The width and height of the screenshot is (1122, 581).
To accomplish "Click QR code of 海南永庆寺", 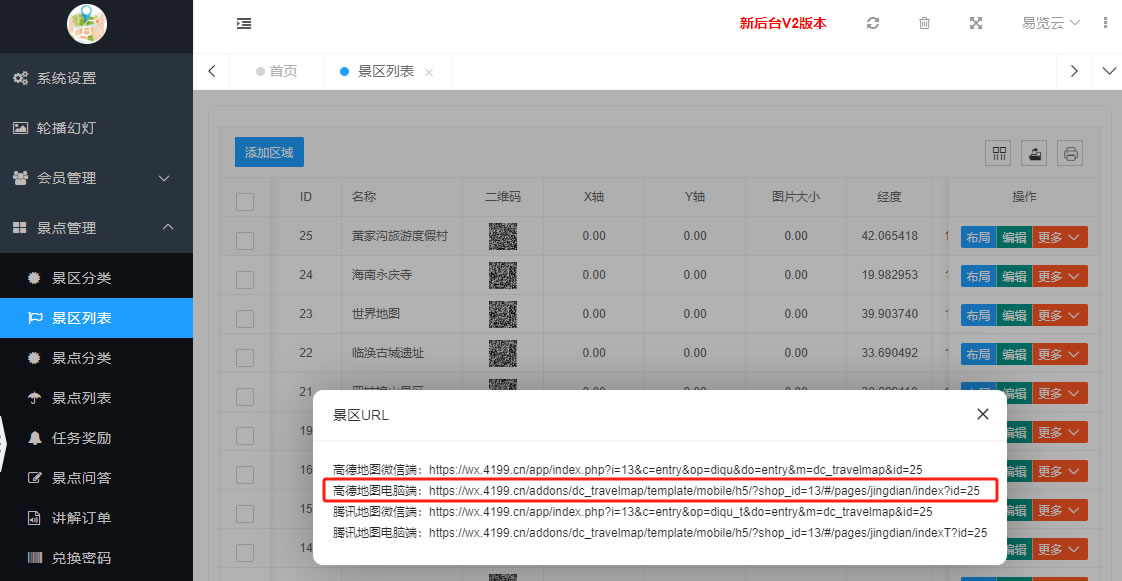I will (503, 275).
